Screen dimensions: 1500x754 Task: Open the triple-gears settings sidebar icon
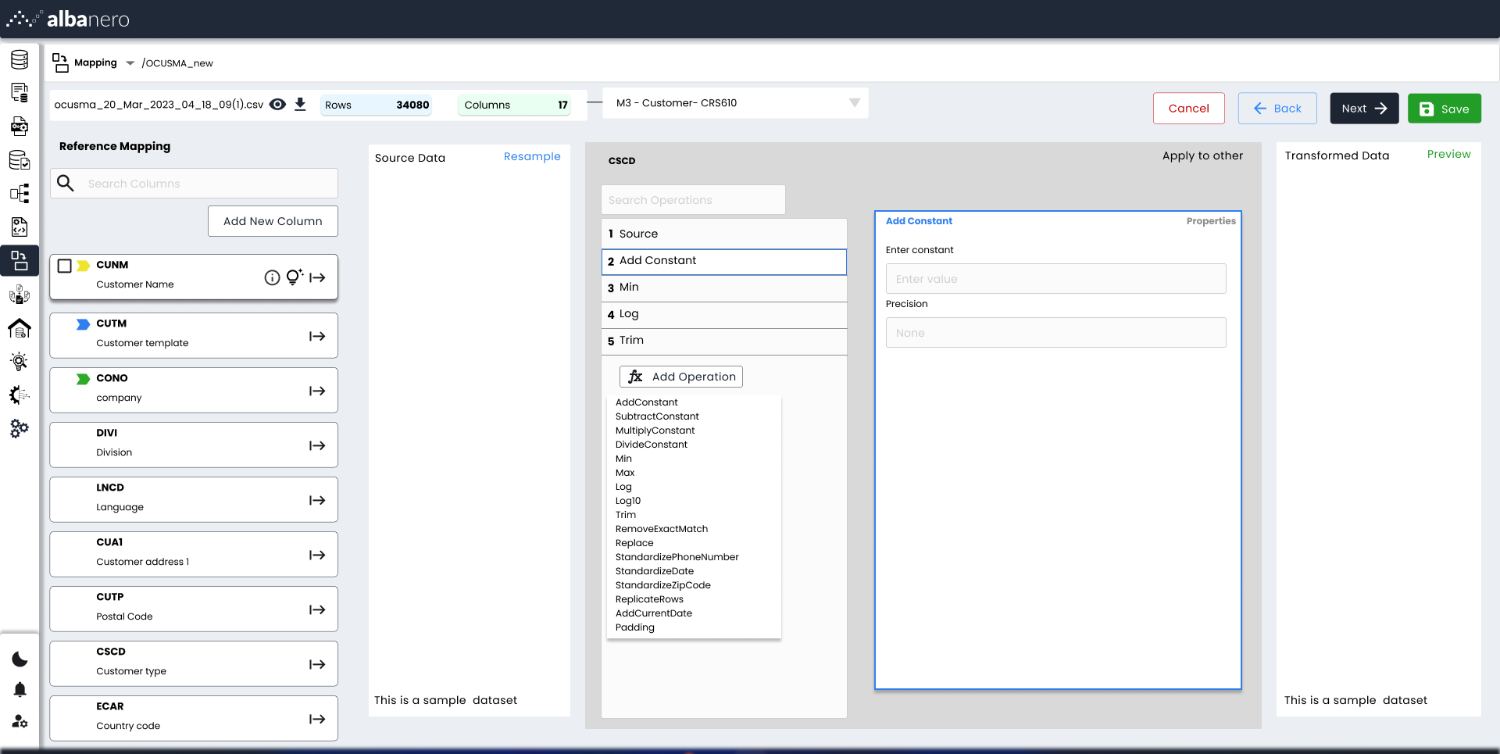[x=19, y=428]
